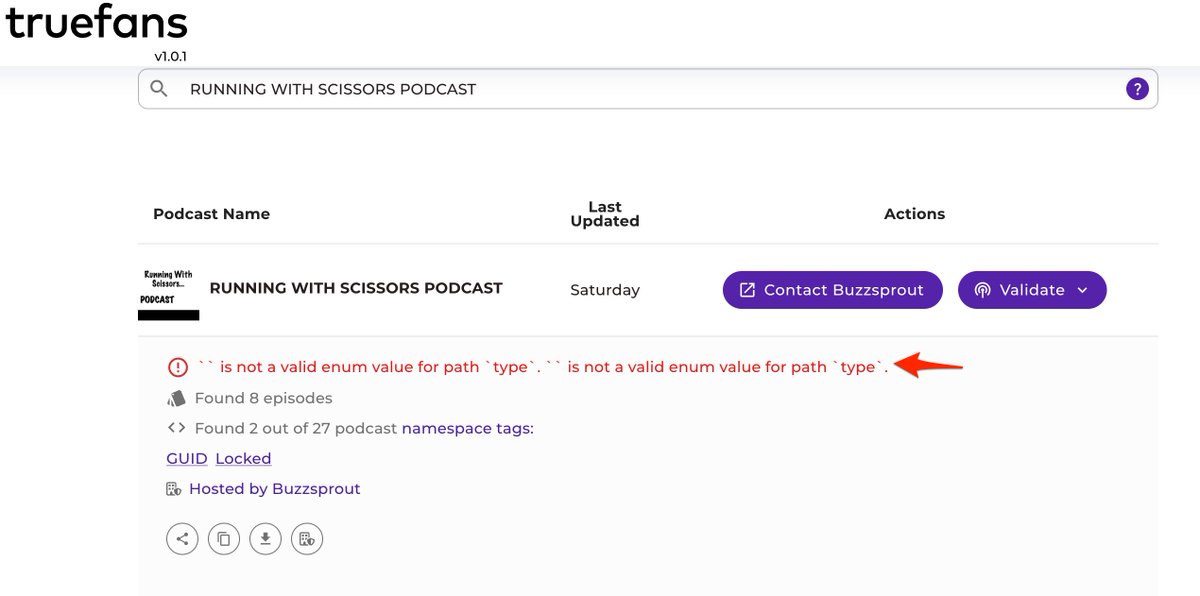Image resolution: width=1200 pixels, height=596 pixels.
Task: Click the hosting company icon button
Action: 307,539
